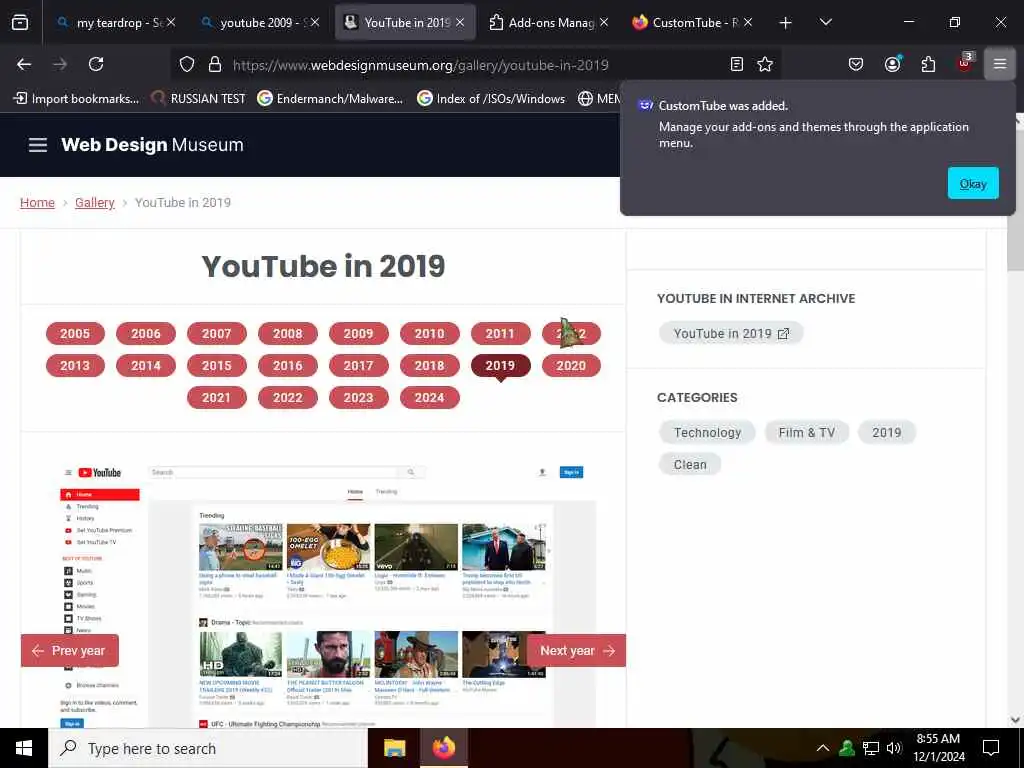
Task: Open the Save to Pocket icon
Action: click(856, 64)
